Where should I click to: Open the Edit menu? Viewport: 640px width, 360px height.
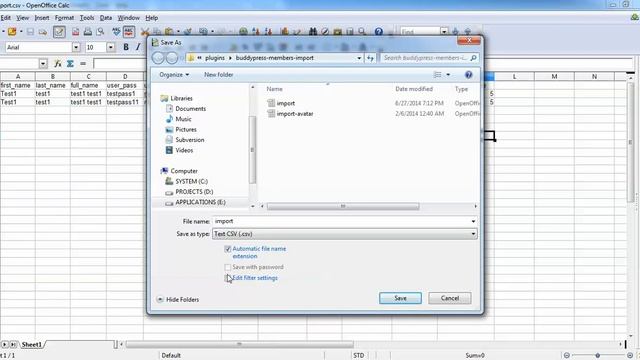click(x=6, y=18)
